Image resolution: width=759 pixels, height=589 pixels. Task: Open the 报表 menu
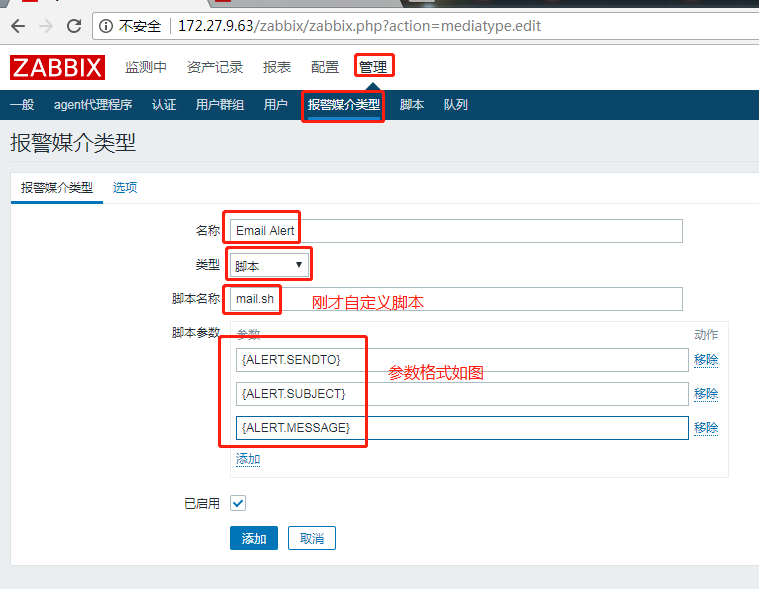point(277,67)
